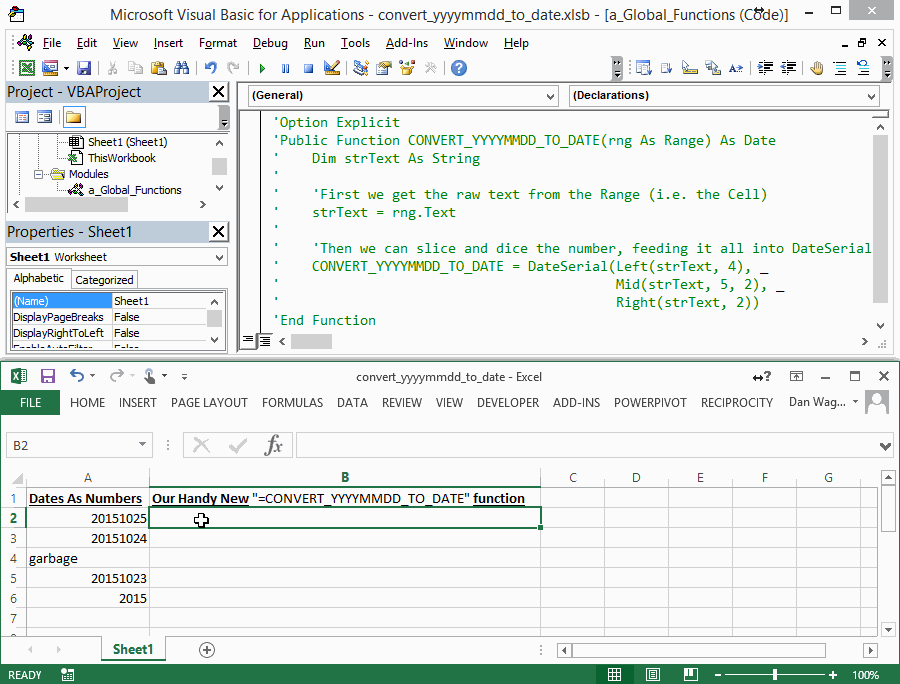Switch to Page Layout view in status bar
Viewport: 900px width, 684px height.
[x=653, y=675]
